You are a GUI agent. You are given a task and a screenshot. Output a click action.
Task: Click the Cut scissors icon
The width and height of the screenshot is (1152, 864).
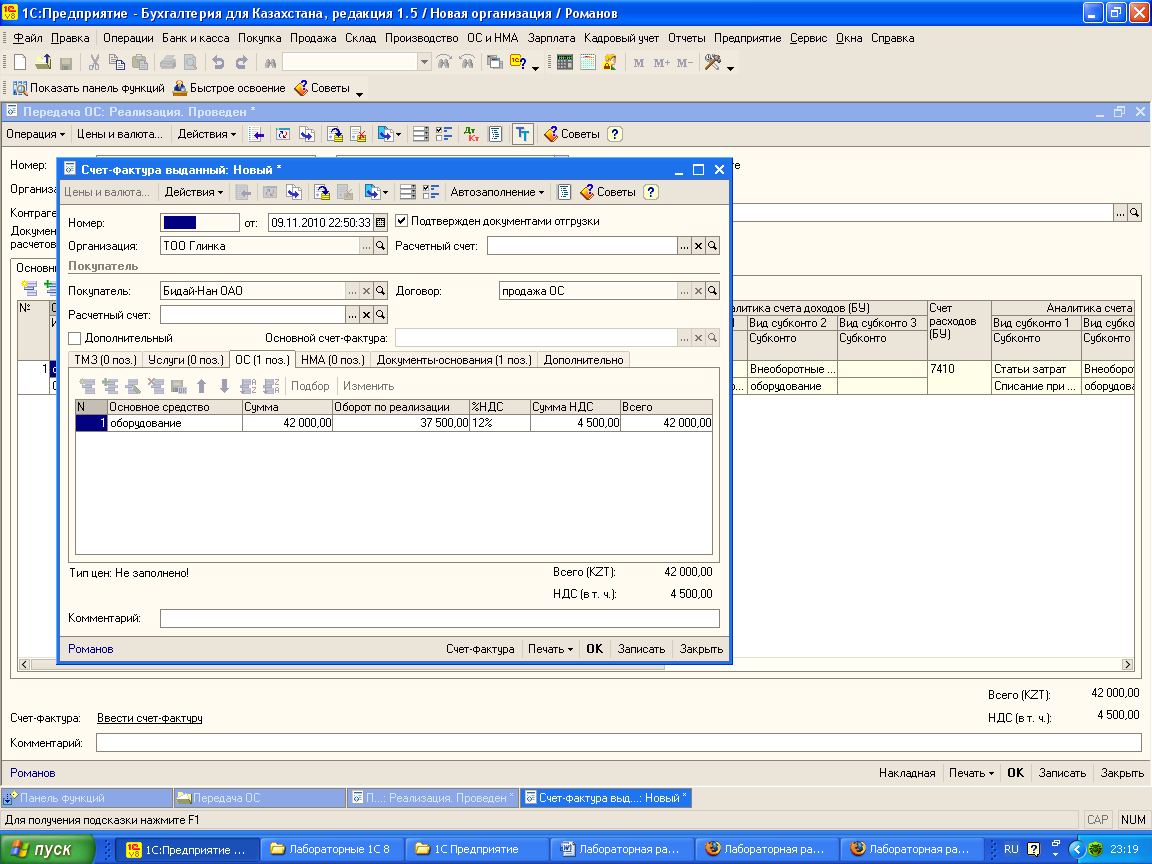pos(94,62)
